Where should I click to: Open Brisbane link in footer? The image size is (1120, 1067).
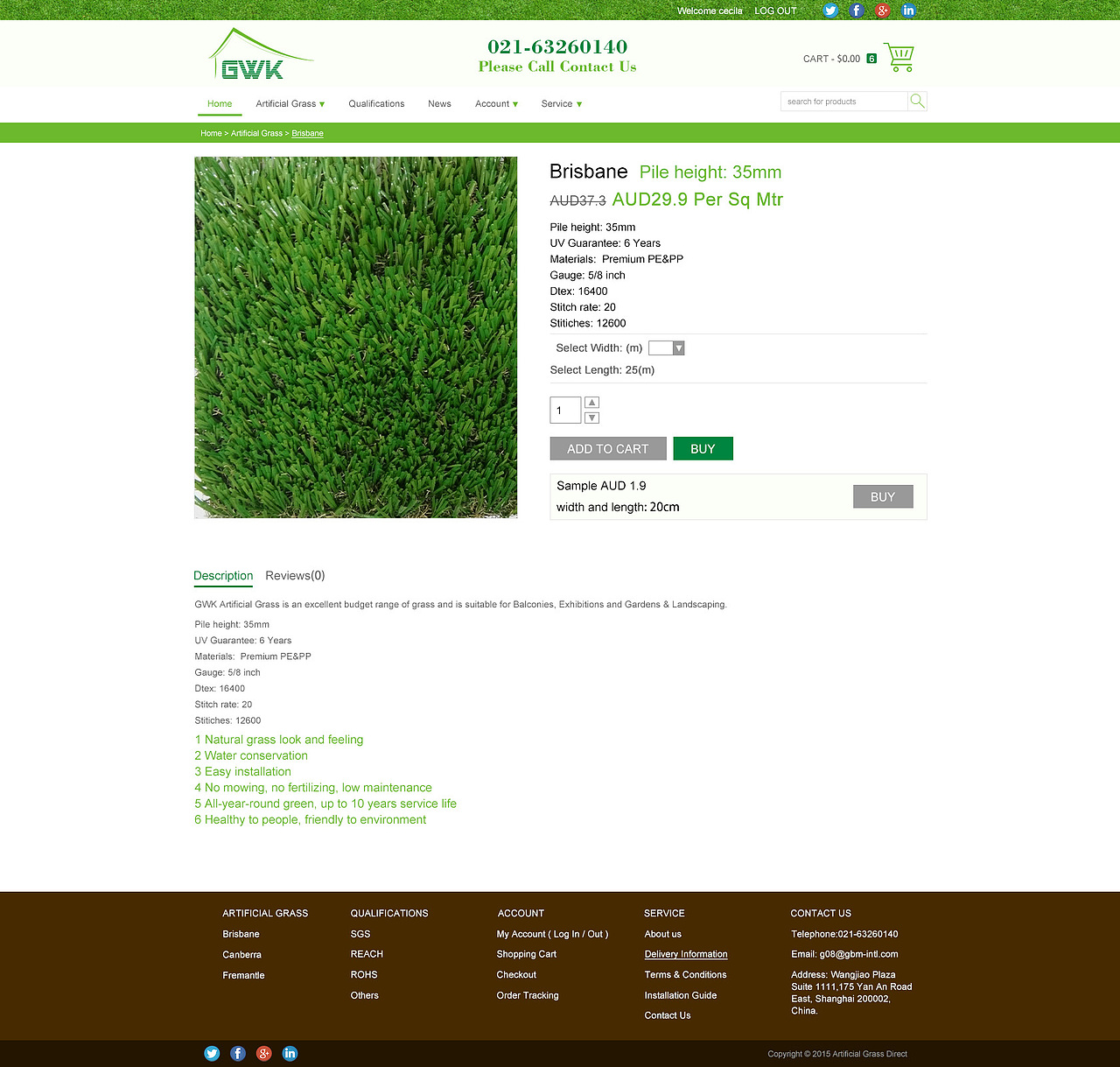(241, 934)
